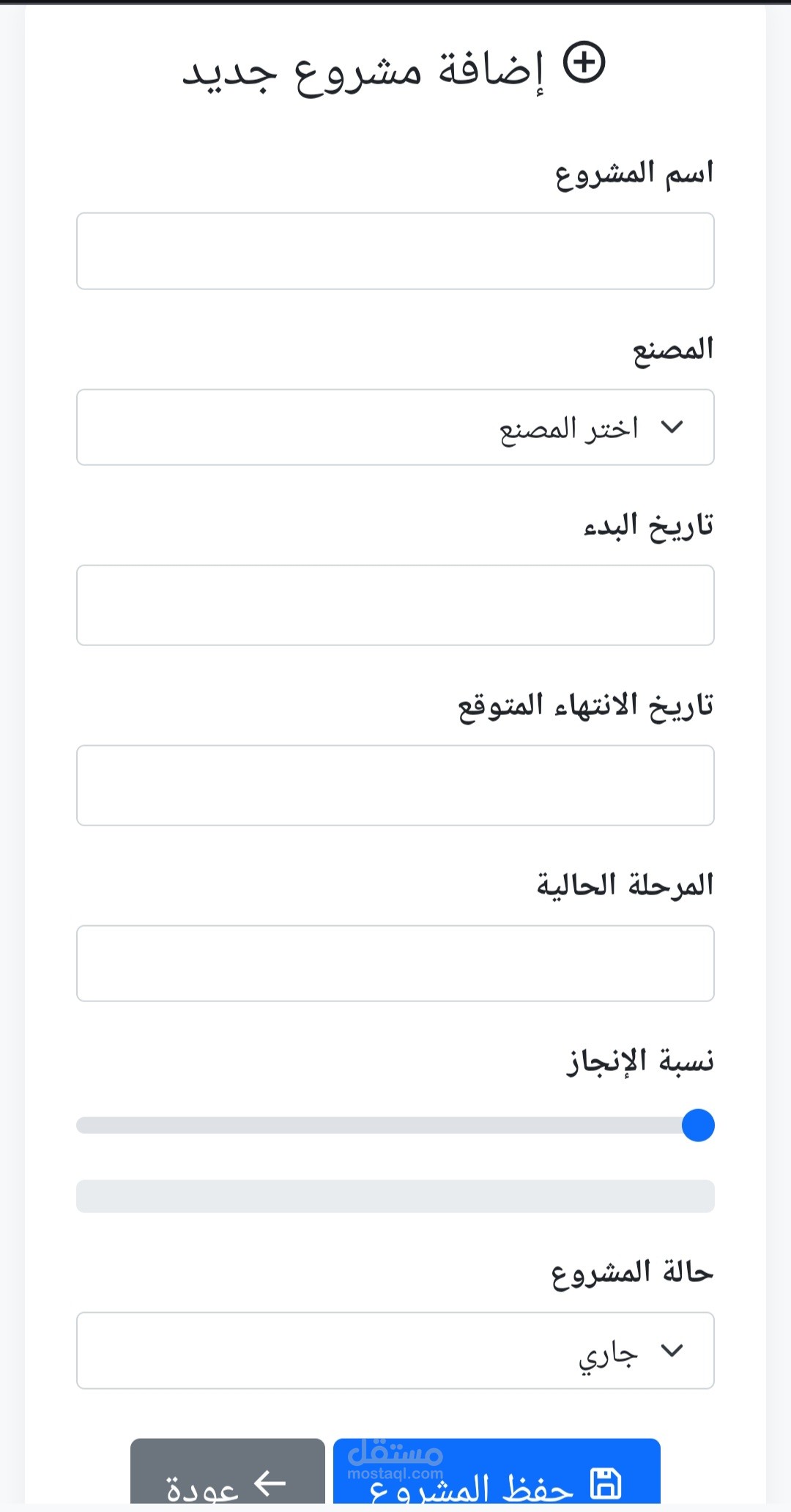Click the تاريخ البدء field label
This screenshot has width=791, height=1512.
(x=648, y=526)
